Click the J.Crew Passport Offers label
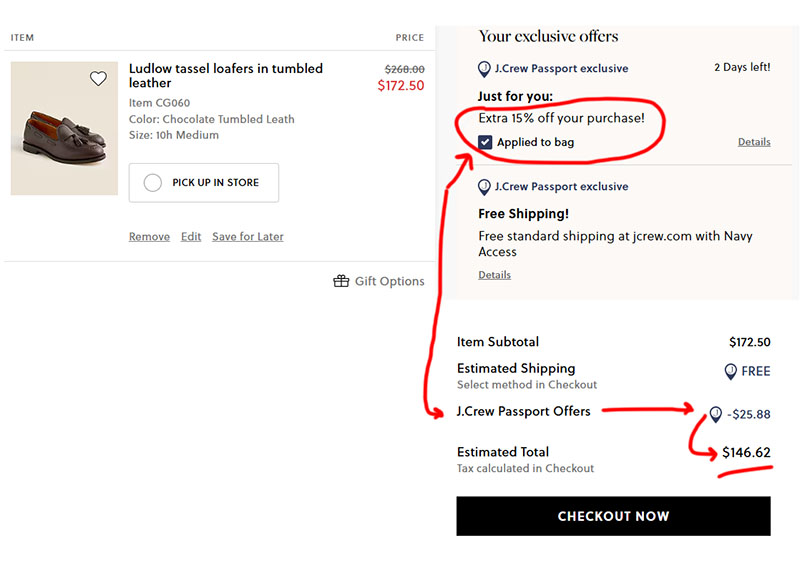Image resolution: width=800 pixels, height=563 pixels. tap(523, 411)
